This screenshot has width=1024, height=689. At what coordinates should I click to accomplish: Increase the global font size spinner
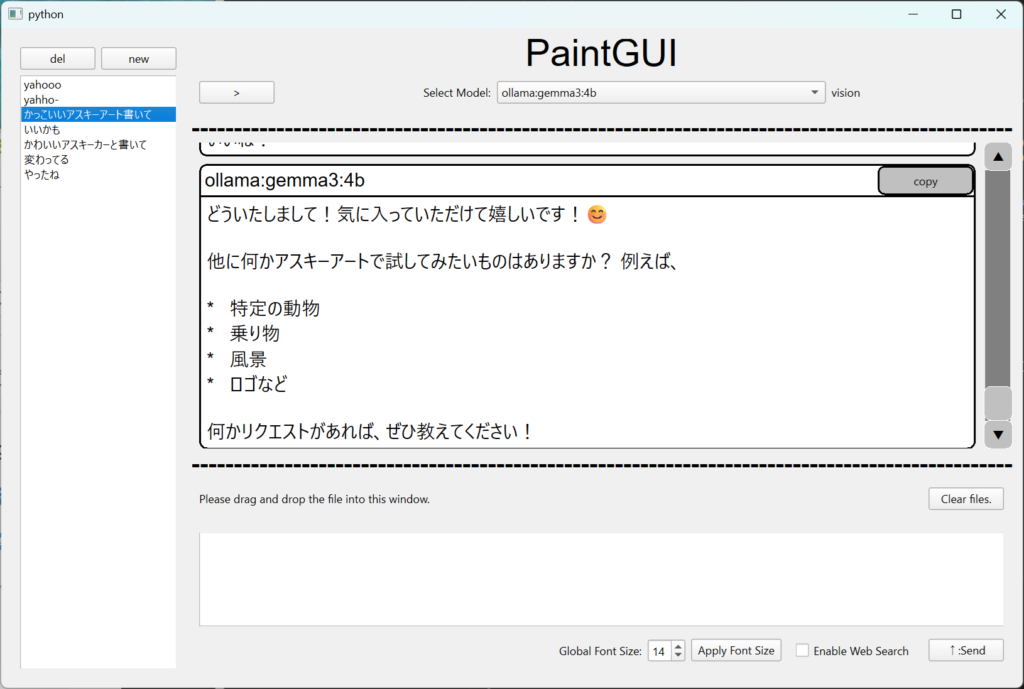[x=679, y=646]
